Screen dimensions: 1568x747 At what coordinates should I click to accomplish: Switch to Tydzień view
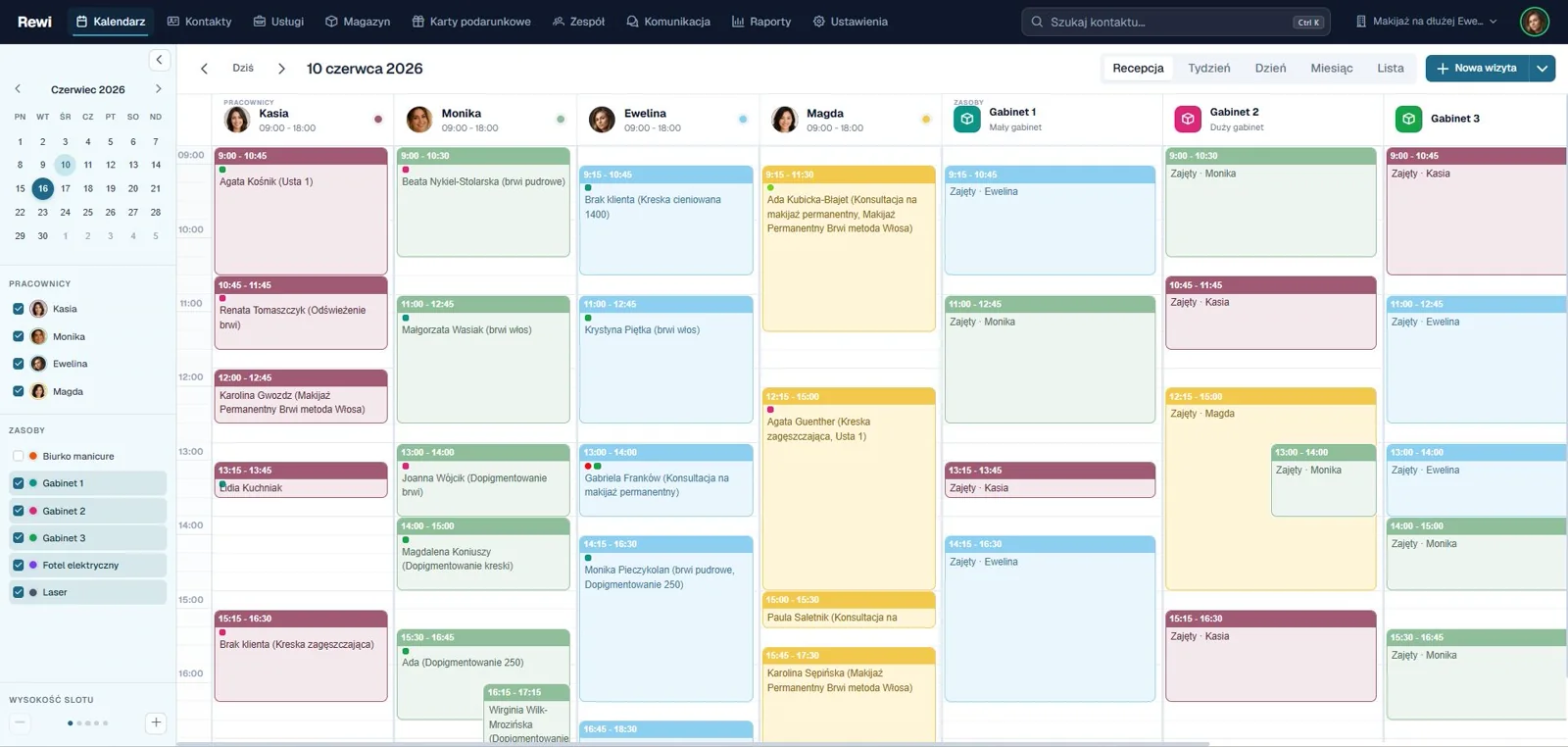click(x=1208, y=69)
